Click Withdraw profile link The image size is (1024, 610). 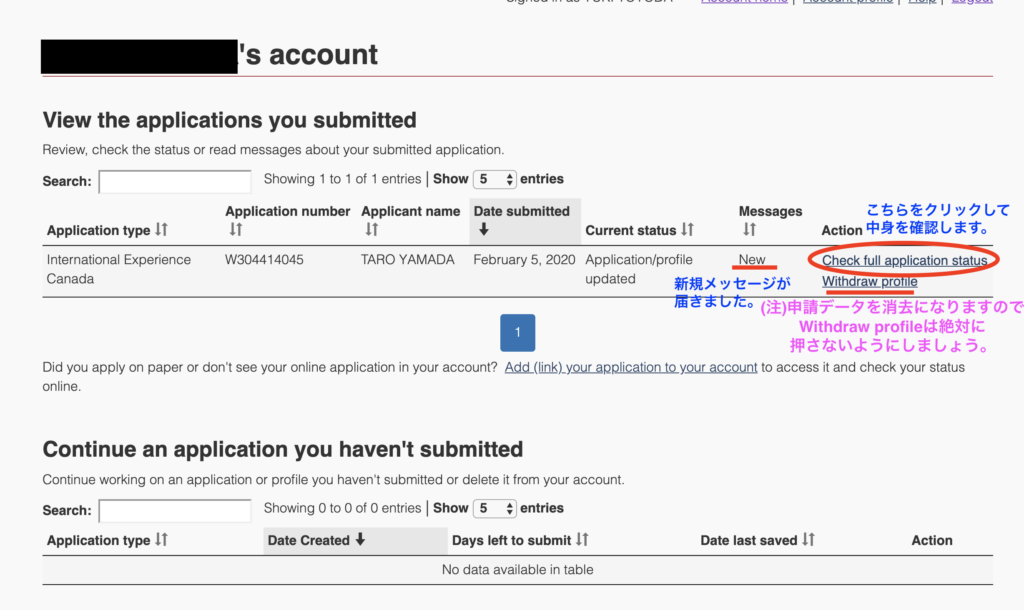click(x=869, y=281)
